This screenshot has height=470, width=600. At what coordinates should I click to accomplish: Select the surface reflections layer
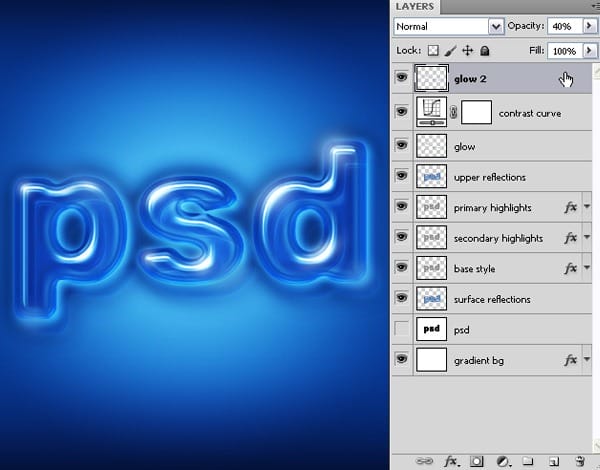pos(491,299)
